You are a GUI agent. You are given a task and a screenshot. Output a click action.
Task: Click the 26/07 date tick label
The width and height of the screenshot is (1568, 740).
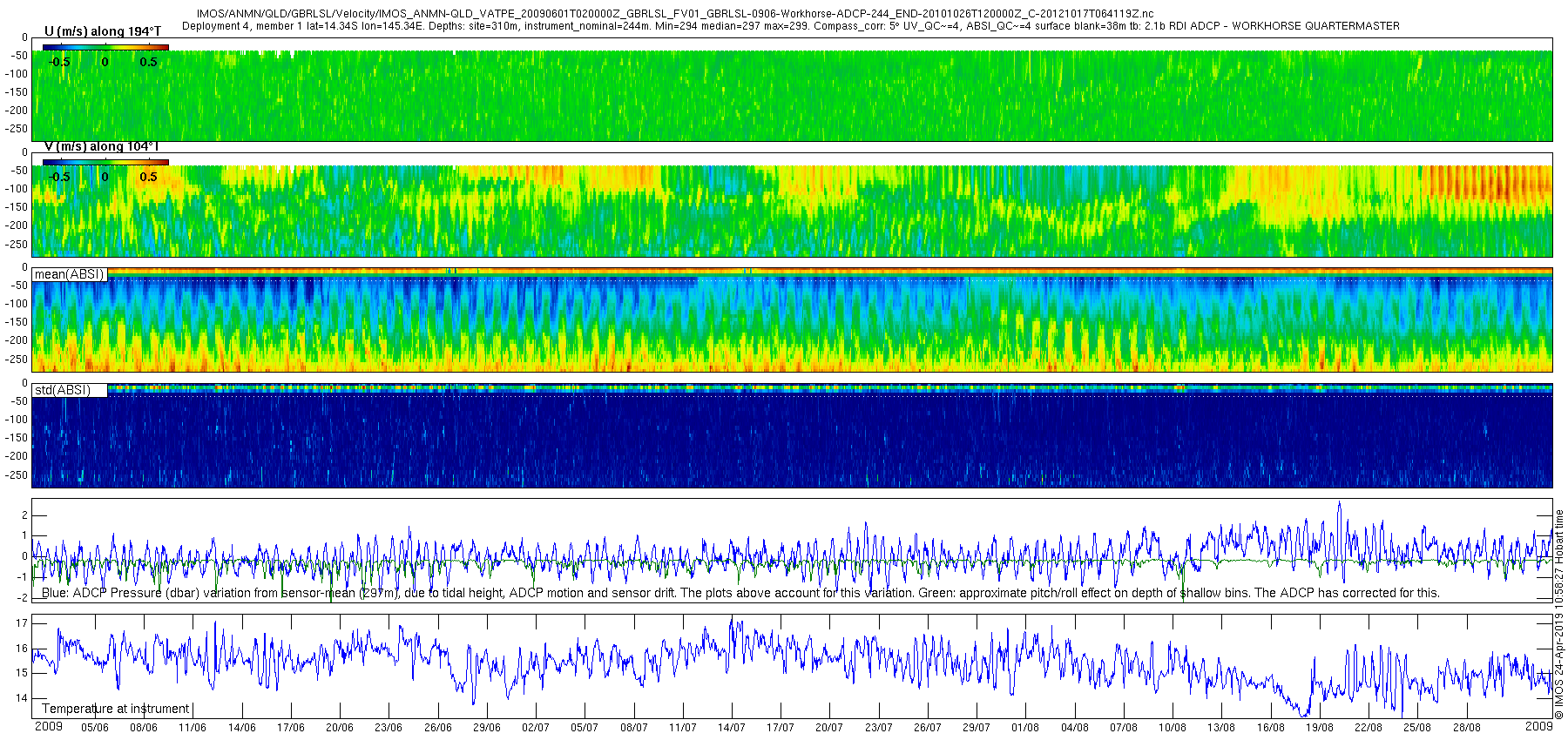[x=928, y=728]
